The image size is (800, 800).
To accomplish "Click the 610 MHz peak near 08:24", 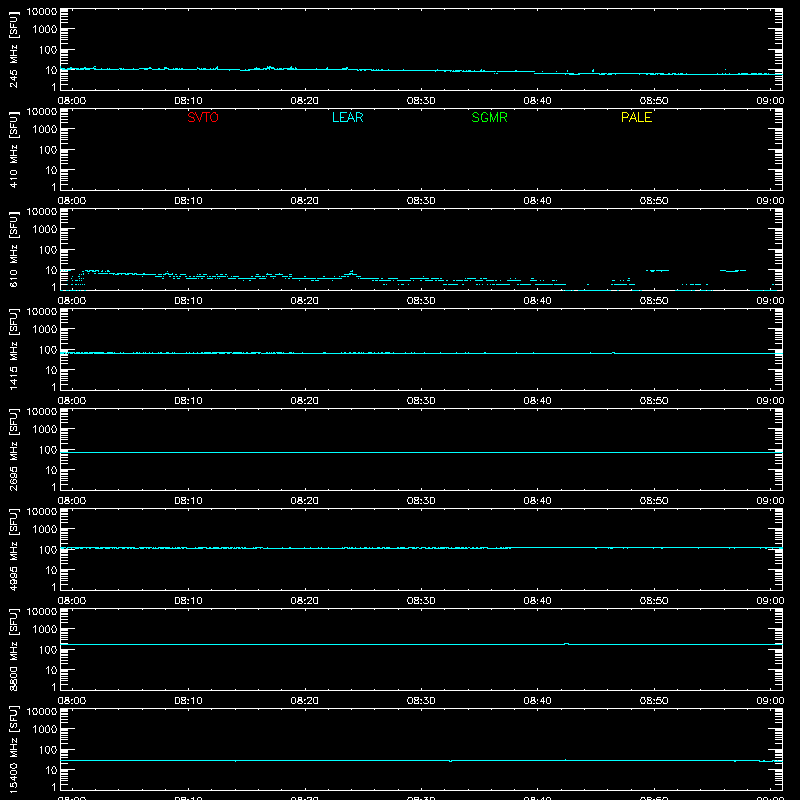I will pos(351,272).
